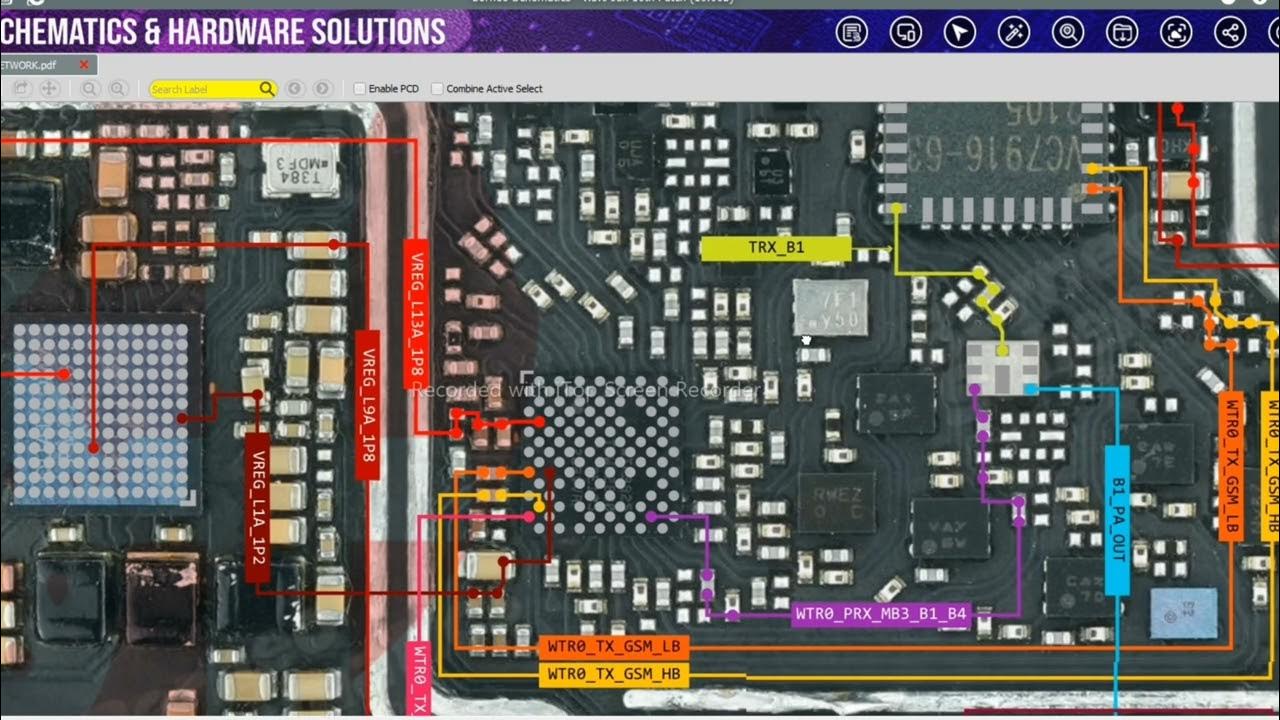Go to previous result arrow button
The image size is (1280, 720).
tap(294, 89)
